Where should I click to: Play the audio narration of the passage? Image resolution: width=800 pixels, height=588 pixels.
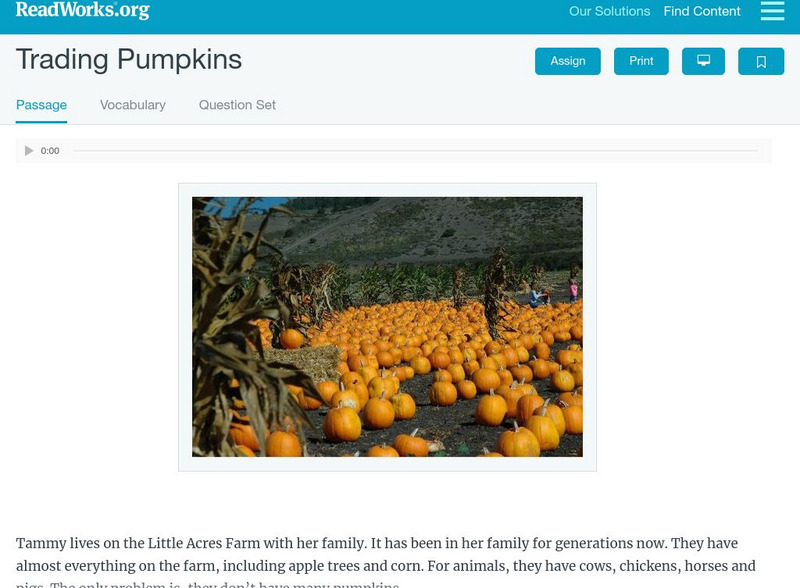28,151
